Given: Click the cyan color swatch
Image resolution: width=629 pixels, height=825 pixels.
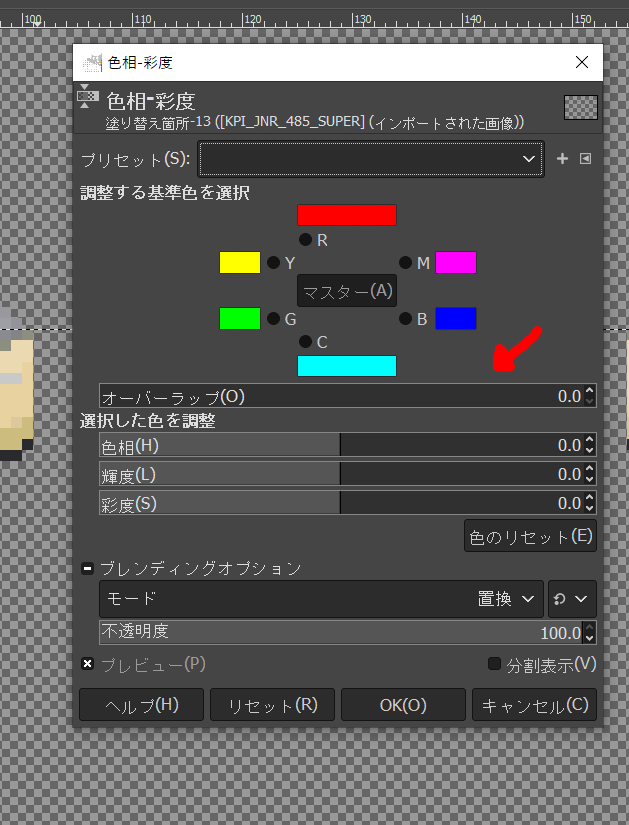Looking at the screenshot, I should pyautogui.click(x=347, y=366).
